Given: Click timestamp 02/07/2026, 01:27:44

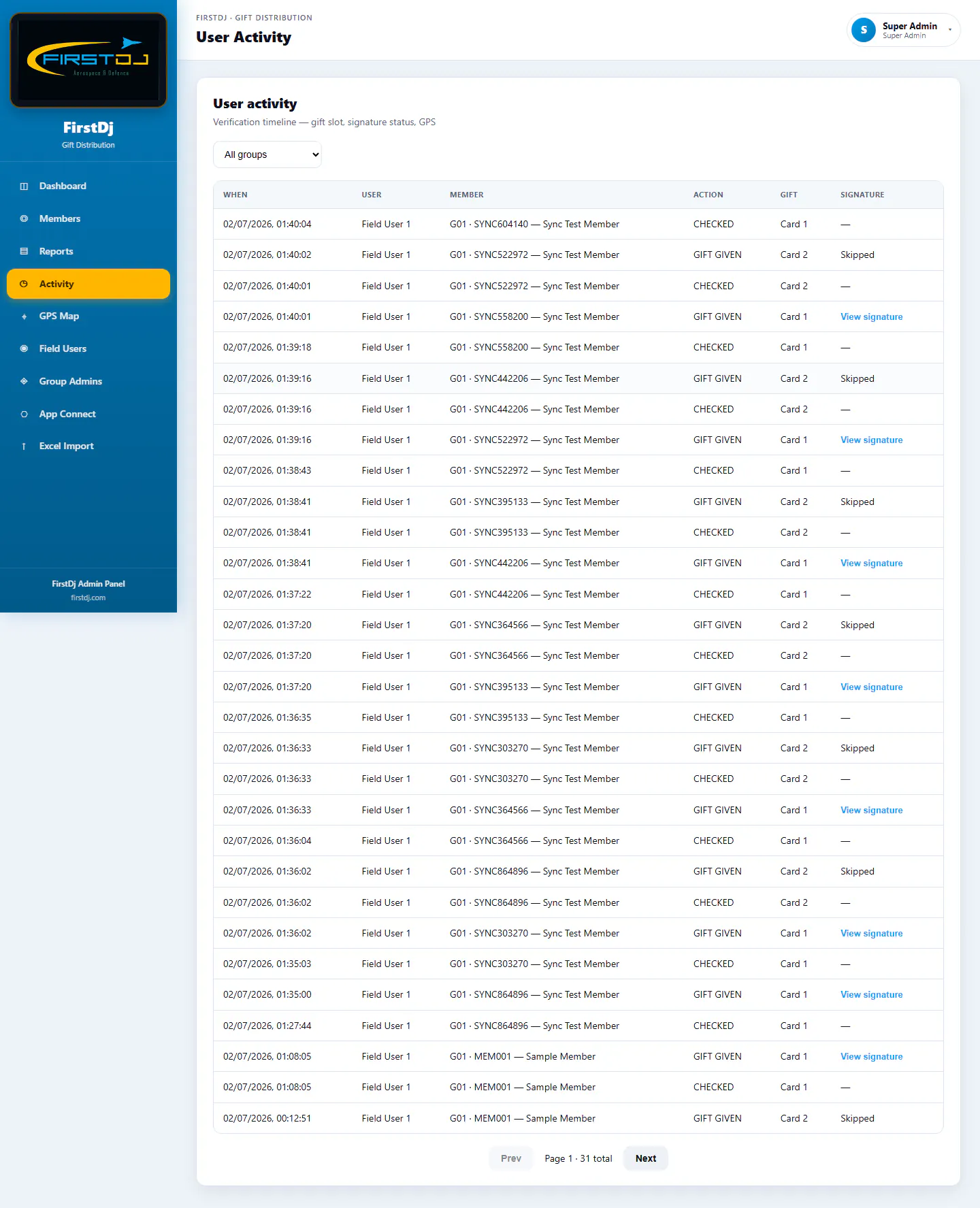Looking at the screenshot, I should coord(267,1026).
